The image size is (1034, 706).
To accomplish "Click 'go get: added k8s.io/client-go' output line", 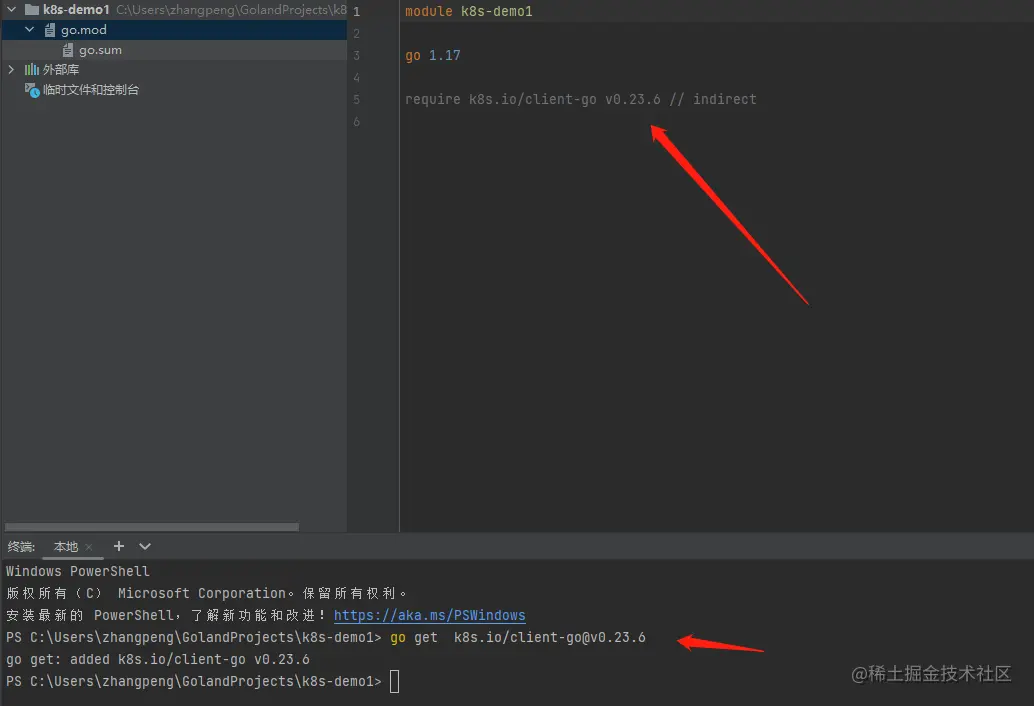I will (x=158, y=659).
